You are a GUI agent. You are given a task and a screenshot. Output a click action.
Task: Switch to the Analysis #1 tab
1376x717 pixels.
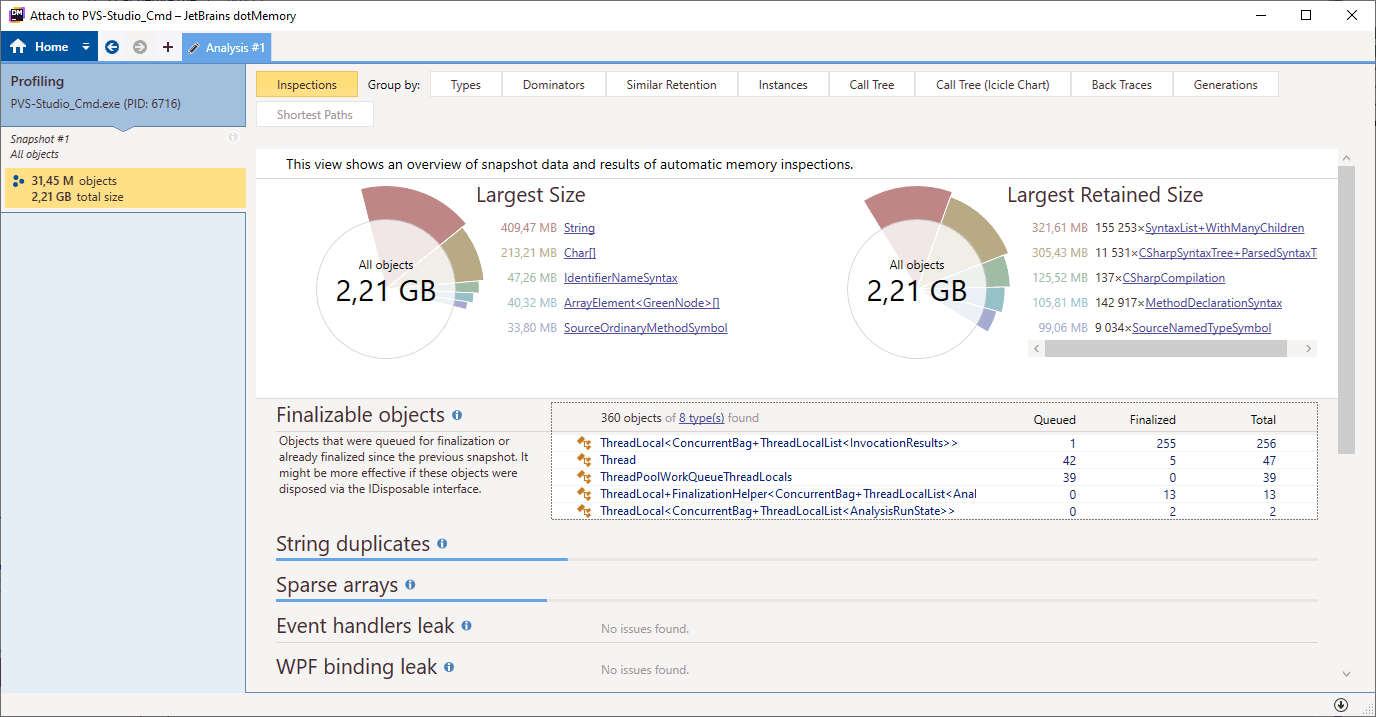pyautogui.click(x=226, y=47)
